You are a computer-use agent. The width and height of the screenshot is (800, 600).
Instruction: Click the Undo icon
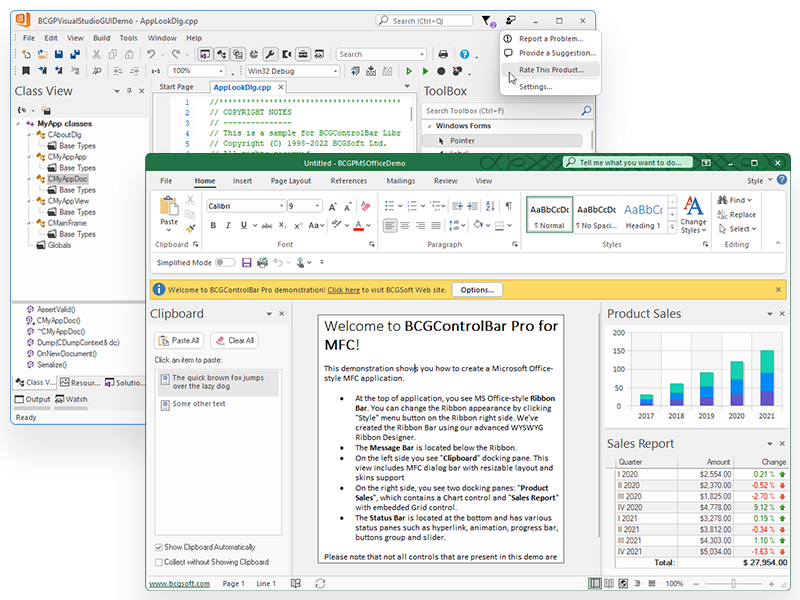pos(278,263)
